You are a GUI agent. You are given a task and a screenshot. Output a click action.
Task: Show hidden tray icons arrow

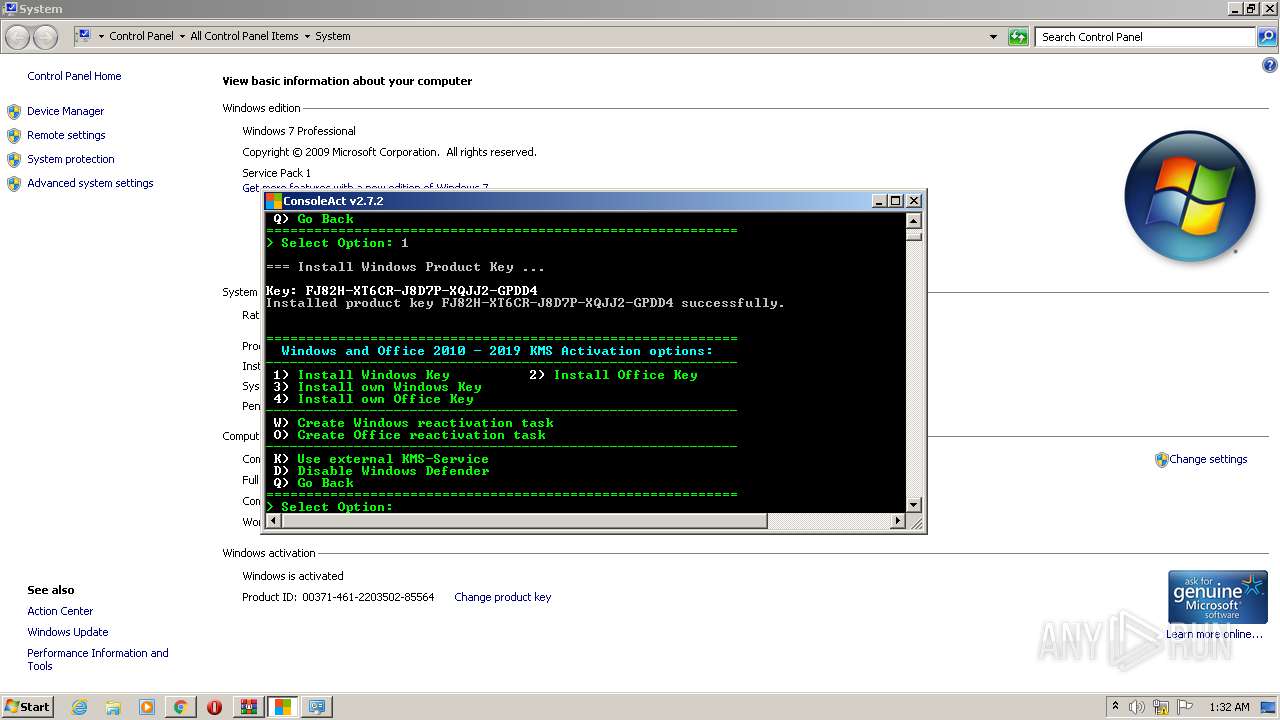[x=1115, y=707]
